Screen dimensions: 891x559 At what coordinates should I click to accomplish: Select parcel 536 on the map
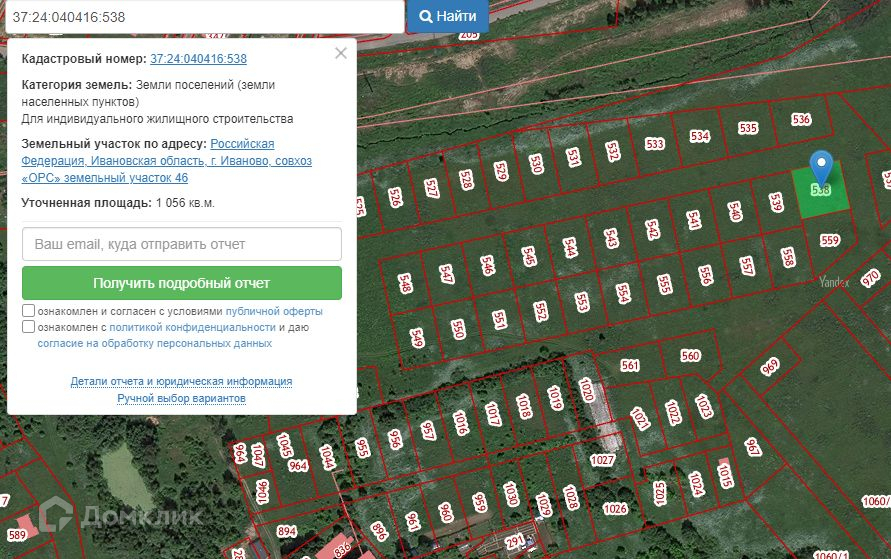pos(801,119)
